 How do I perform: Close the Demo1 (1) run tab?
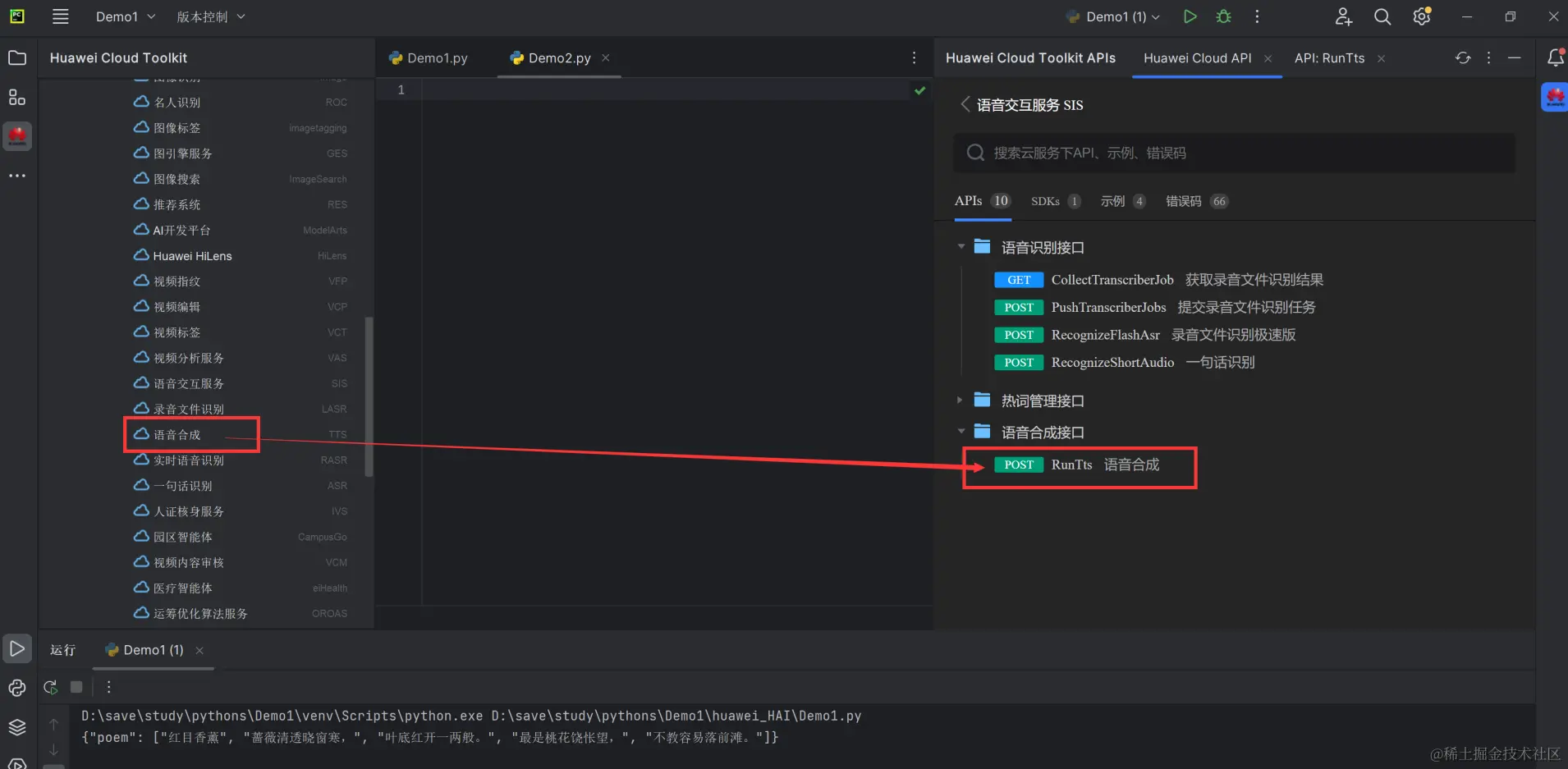(x=199, y=650)
